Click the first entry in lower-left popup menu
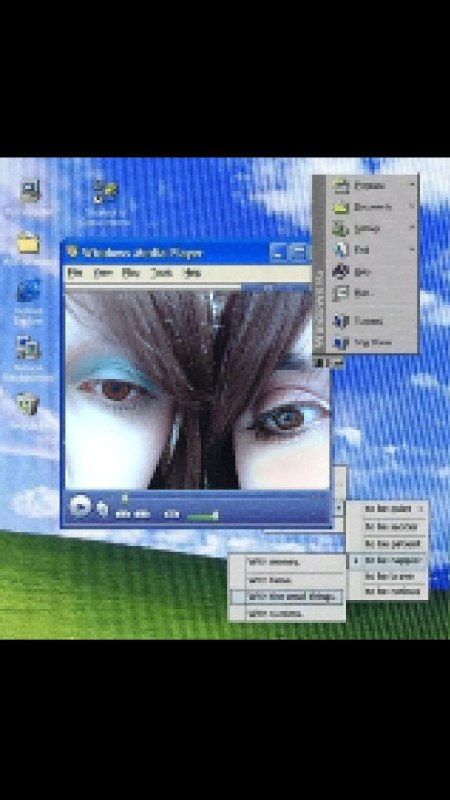The height and width of the screenshot is (800, 450). (287, 562)
